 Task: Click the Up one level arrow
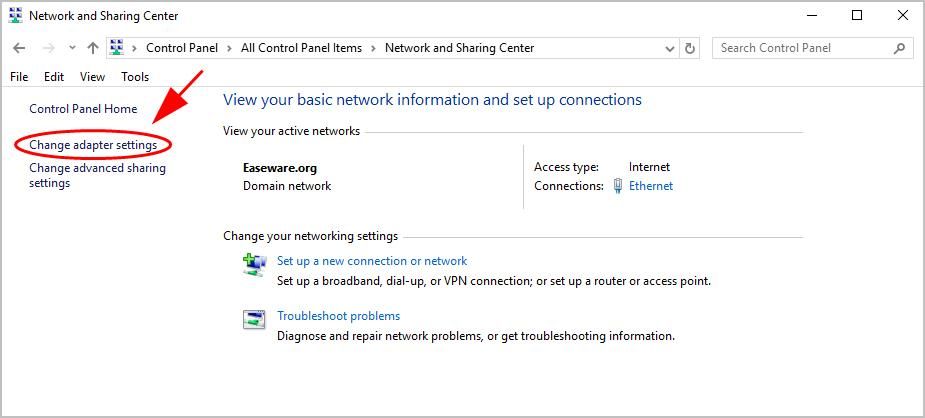coord(93,48)
